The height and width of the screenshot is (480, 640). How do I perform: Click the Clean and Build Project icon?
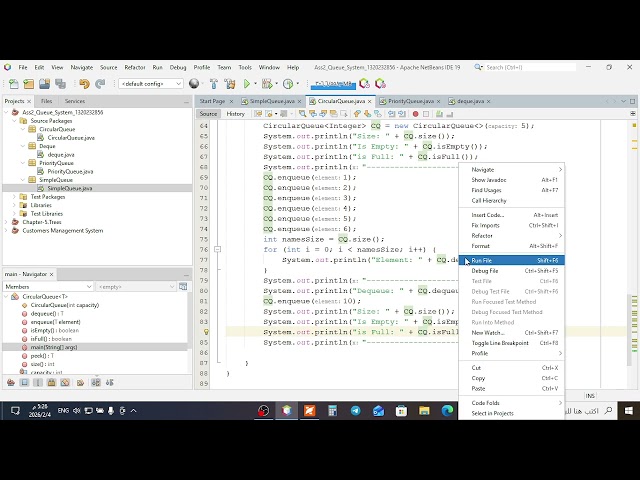click(x=229, y=84)
